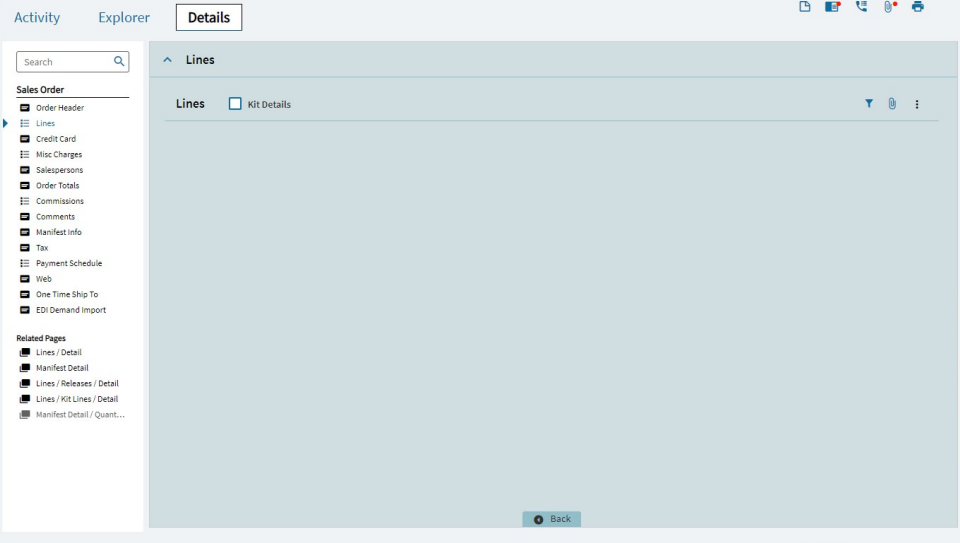The image size is (960, 543).
Task: Select the Details tab
Action: point(209,17)
